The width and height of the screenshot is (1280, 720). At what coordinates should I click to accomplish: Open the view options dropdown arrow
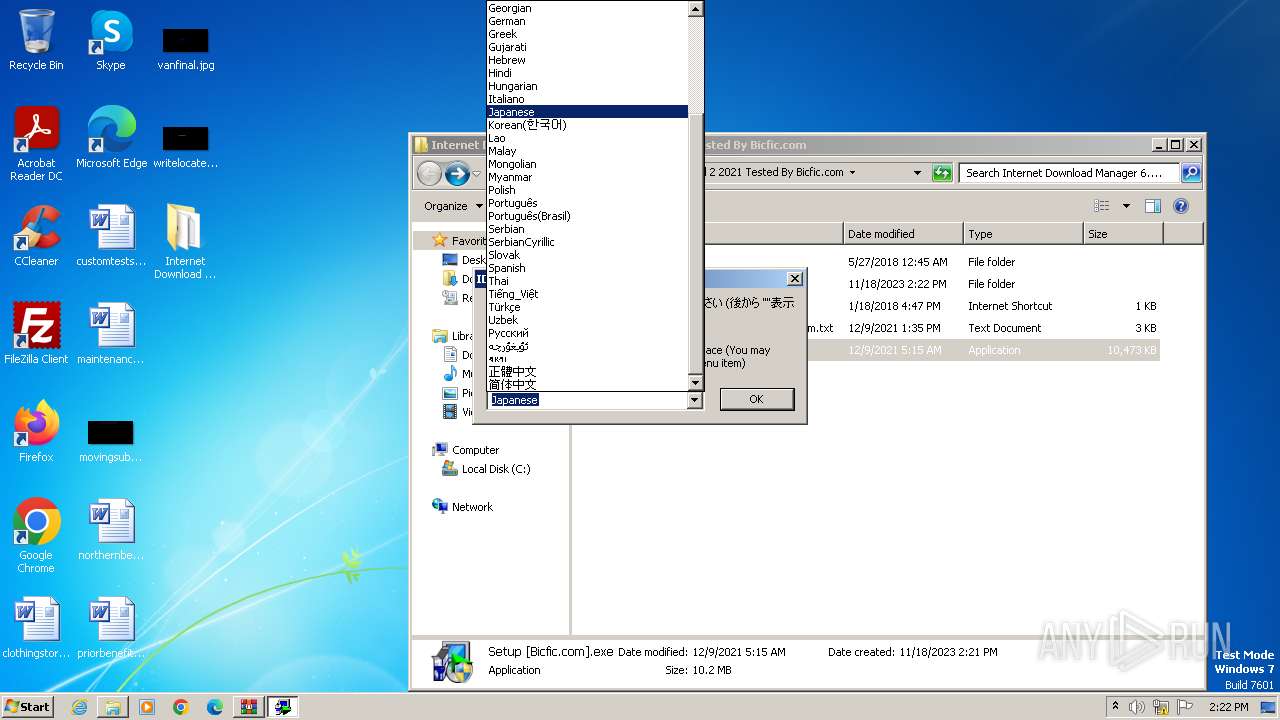click(1126, 206)
